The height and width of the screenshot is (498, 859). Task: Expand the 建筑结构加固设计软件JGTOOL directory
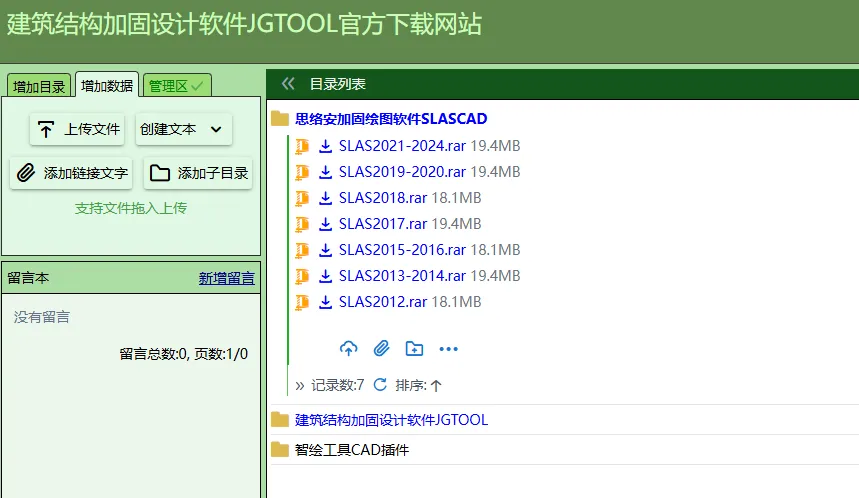391,420
